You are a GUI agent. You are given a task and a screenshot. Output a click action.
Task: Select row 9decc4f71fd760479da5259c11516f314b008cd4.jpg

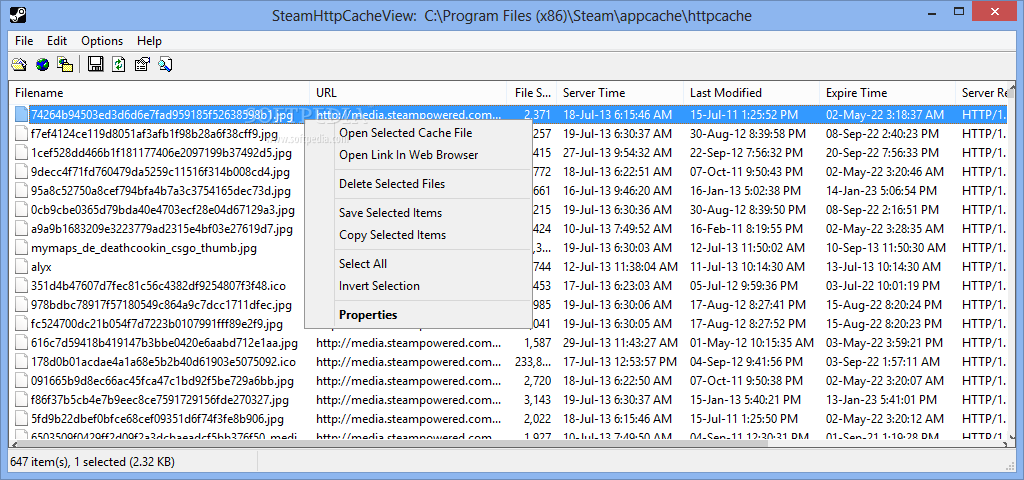click(507, 172)
